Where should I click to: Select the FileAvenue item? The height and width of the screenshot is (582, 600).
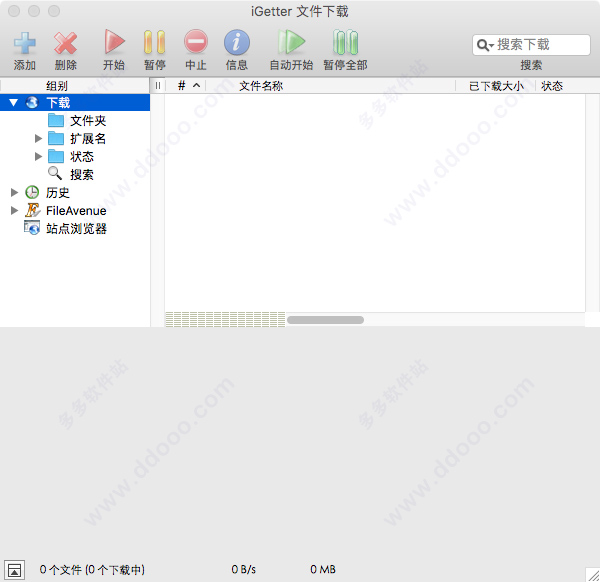76,210
